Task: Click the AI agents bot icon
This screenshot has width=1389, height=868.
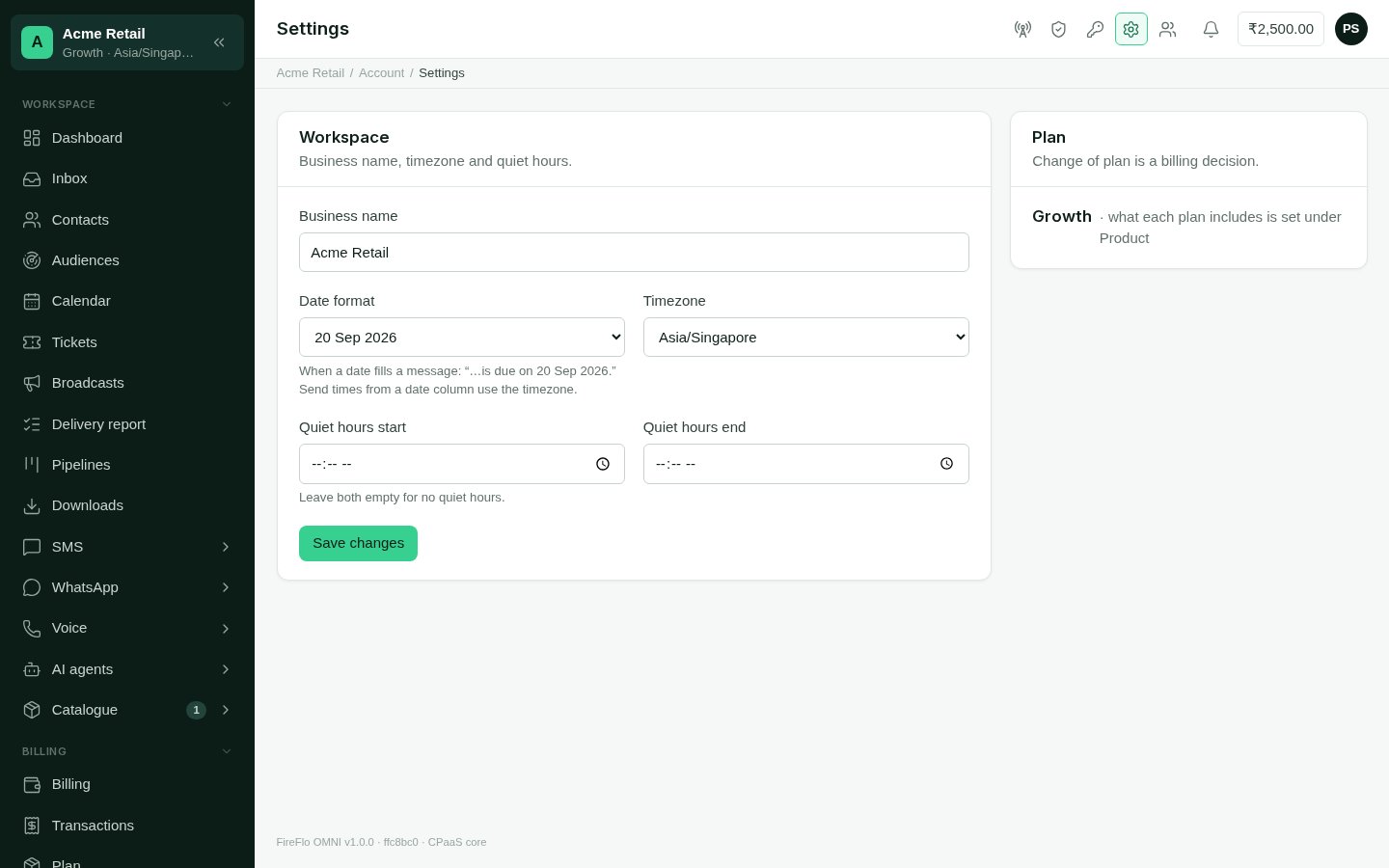Action: pos(32,669)
